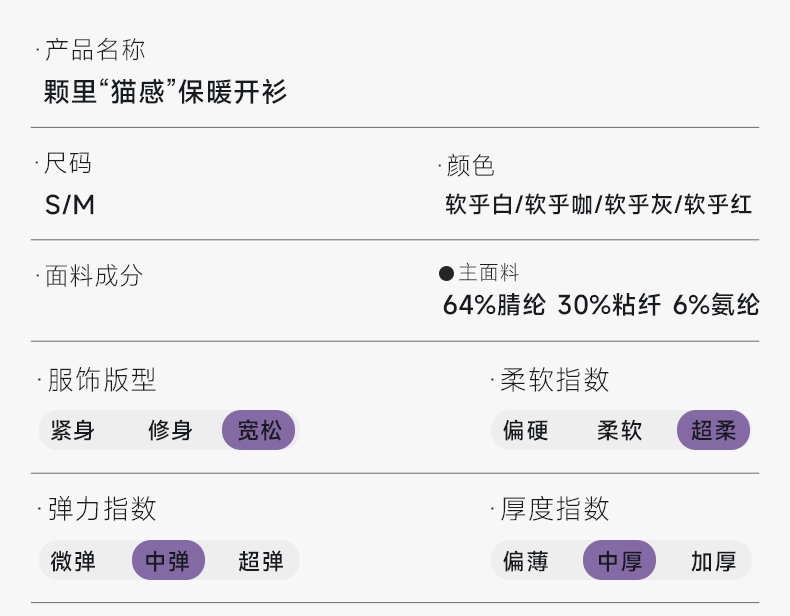Click the 厚度指数 section label
This screenshot has width=790, height=616.
coord(555,509)
